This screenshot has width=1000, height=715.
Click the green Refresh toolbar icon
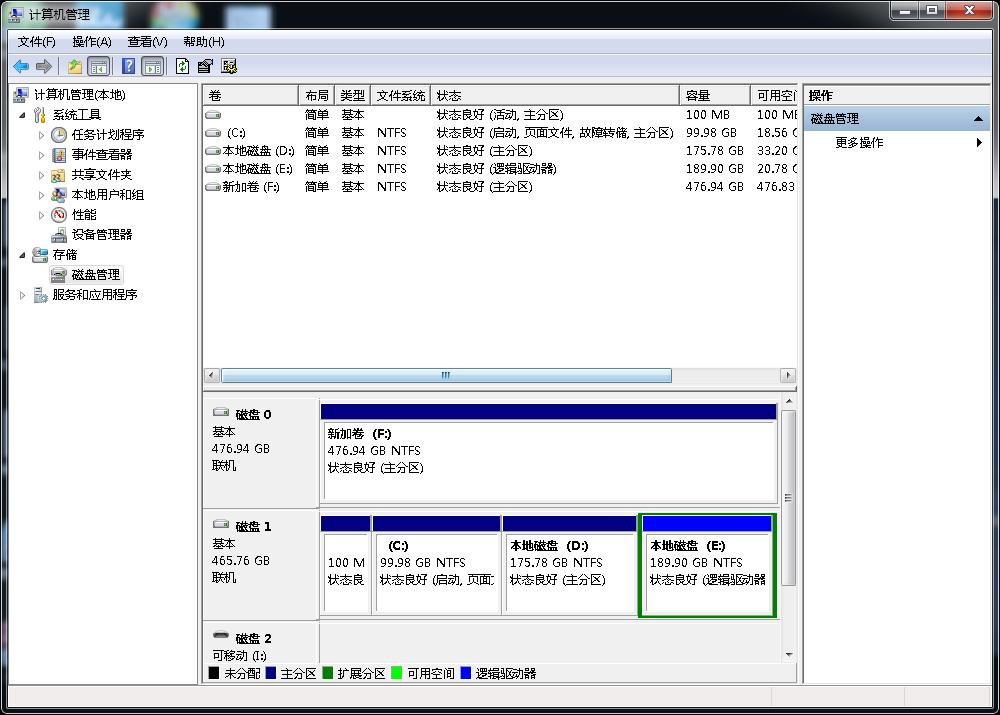tap(182, 66)
